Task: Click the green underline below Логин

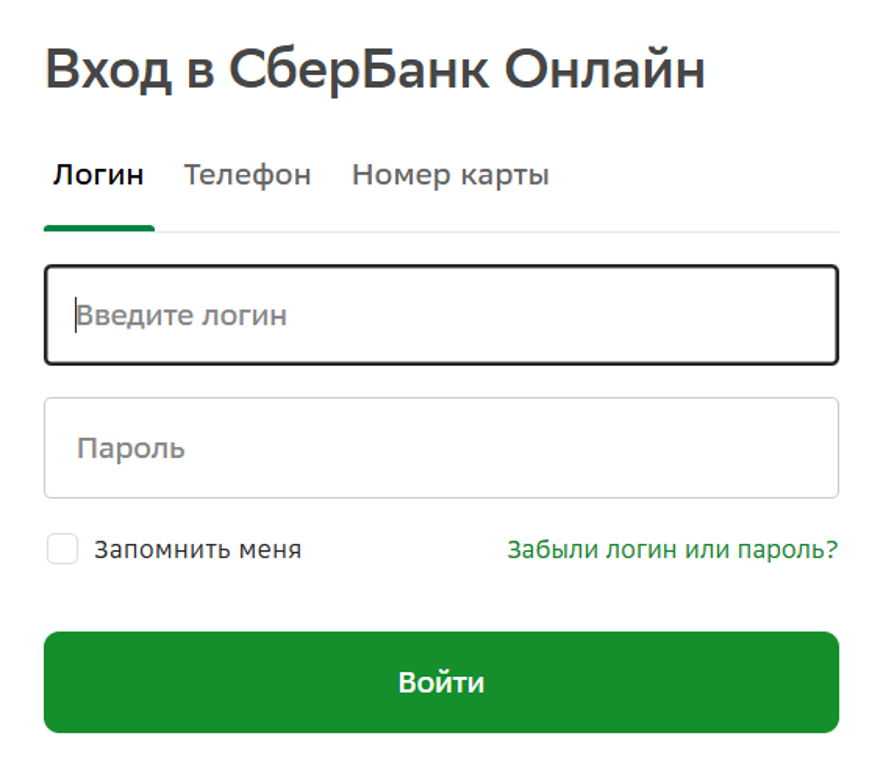Action: pyautogui.click(x=99, y=228)
